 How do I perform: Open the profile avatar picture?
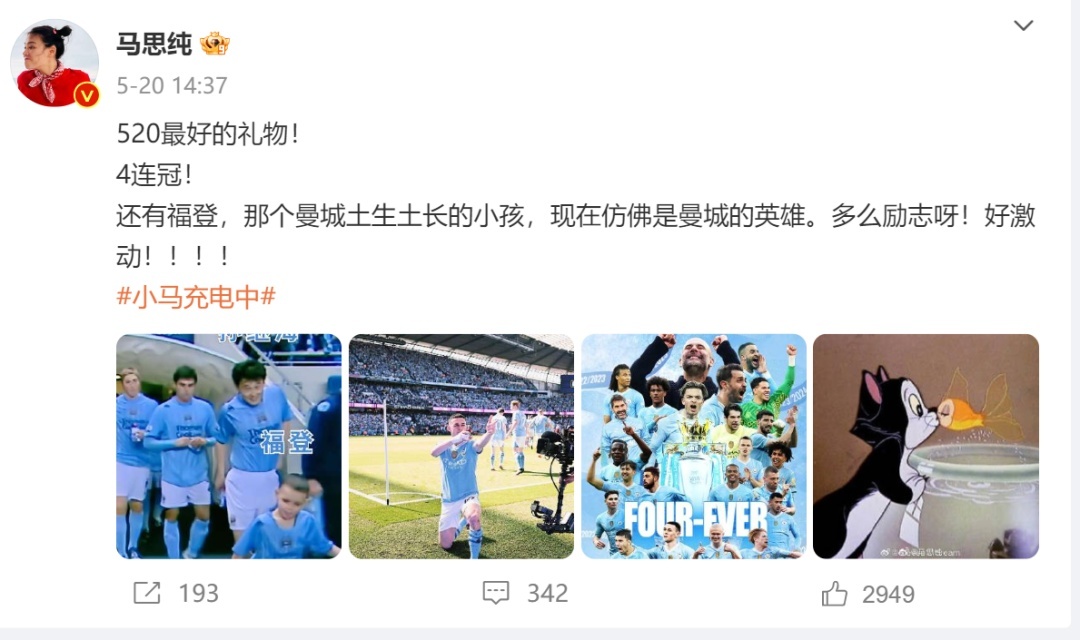coord(54,63)
